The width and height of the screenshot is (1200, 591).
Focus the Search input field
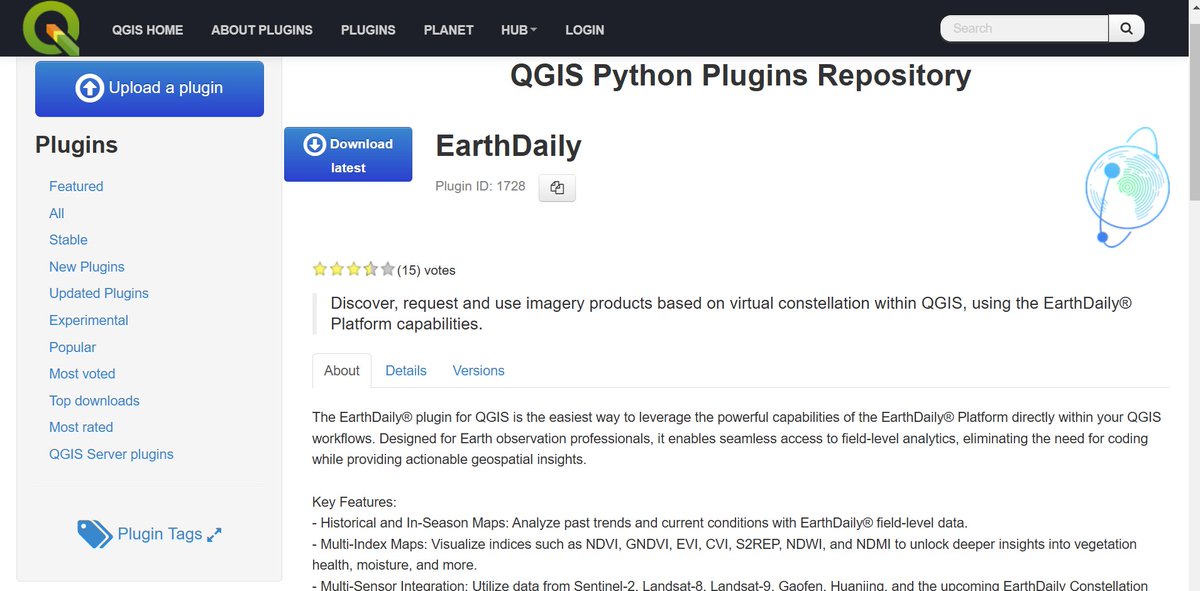pos(1024,28)
